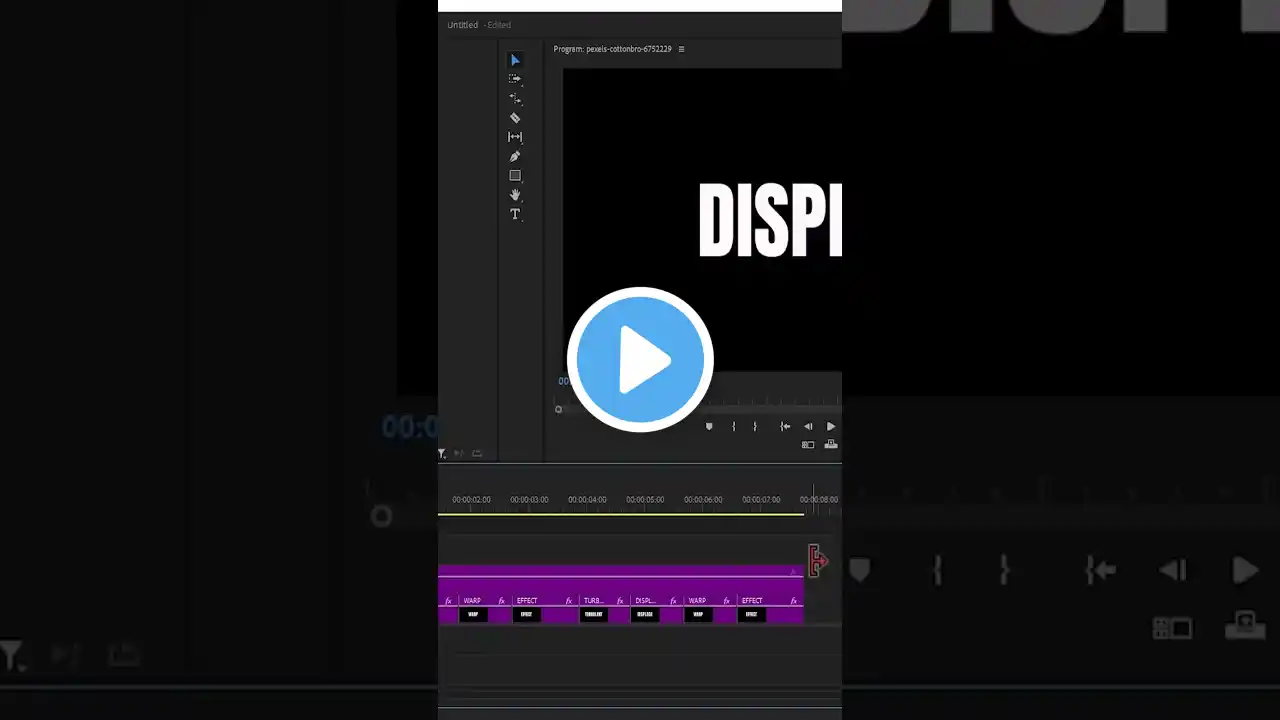The image size is (1280, 720).
Task: Click the Comparison View icon
Action: point(808,445)
